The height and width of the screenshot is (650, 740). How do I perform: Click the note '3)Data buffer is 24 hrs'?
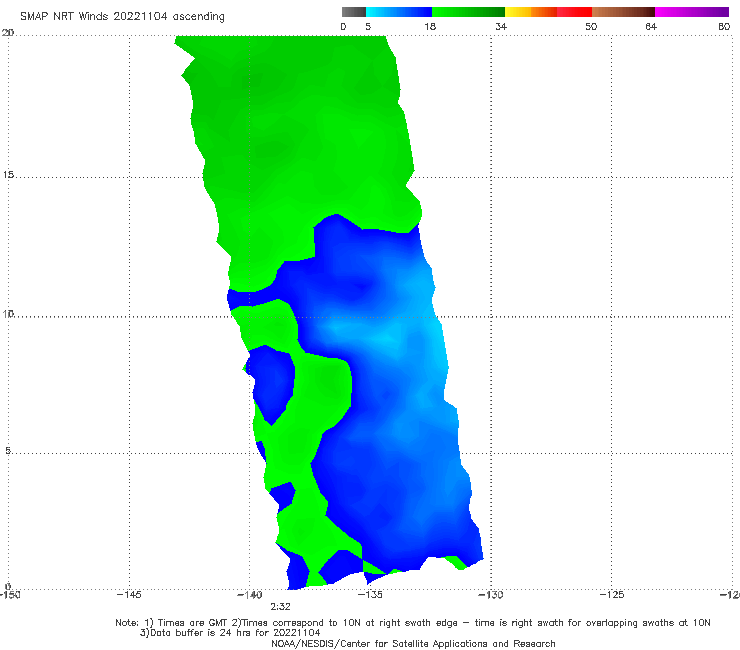pyautogui.click(x=230, y=633)
